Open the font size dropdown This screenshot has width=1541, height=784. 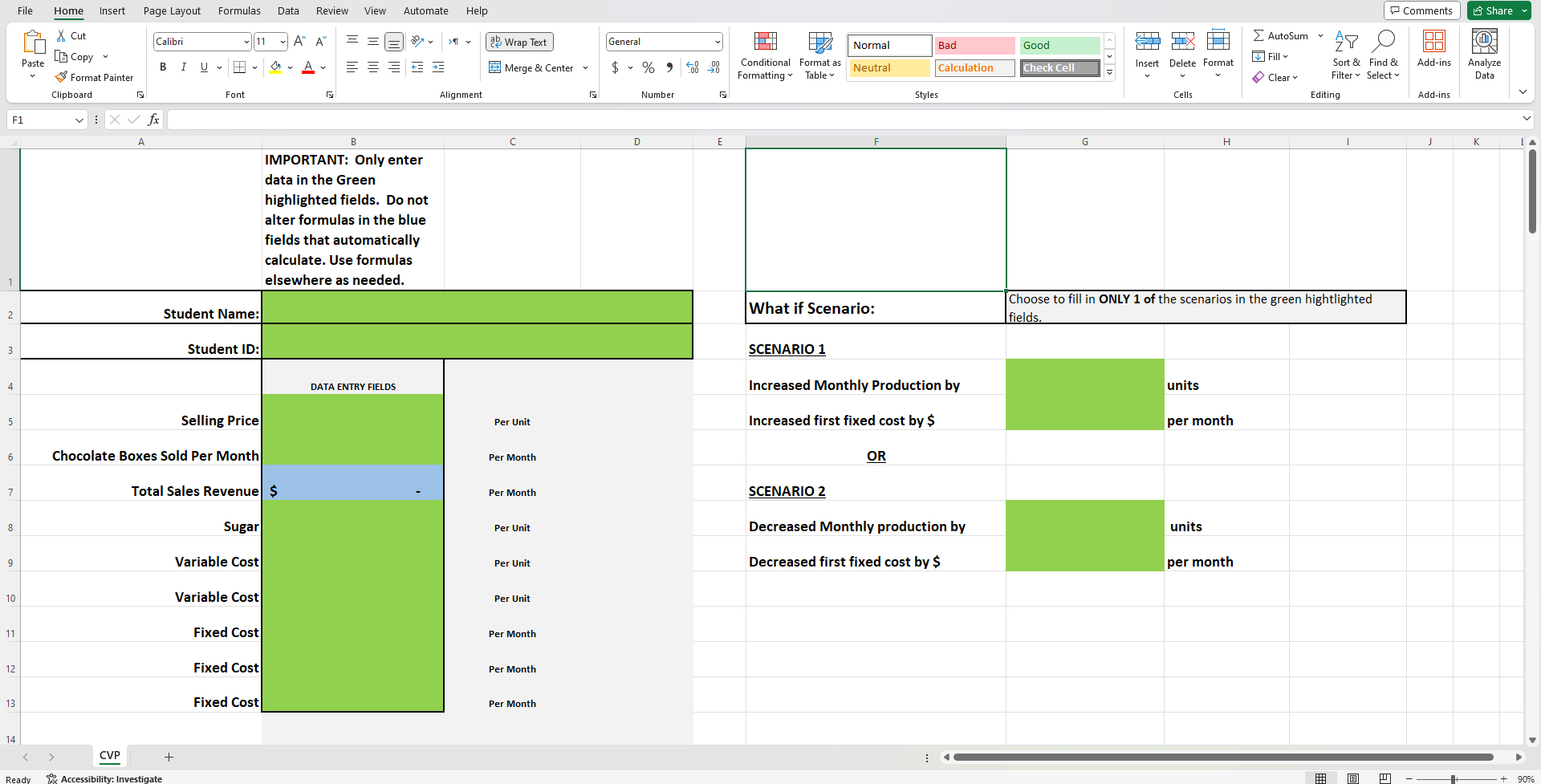(283, 42)
